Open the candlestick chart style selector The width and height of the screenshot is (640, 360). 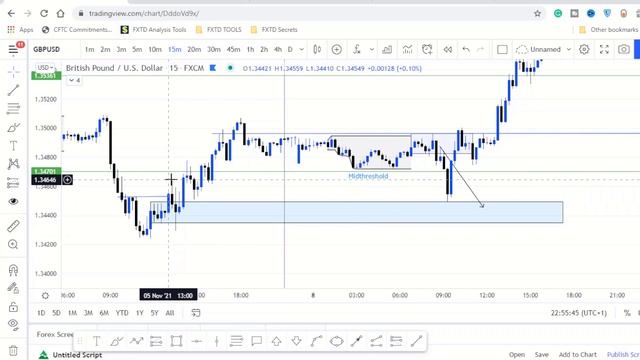pos(317,49)
